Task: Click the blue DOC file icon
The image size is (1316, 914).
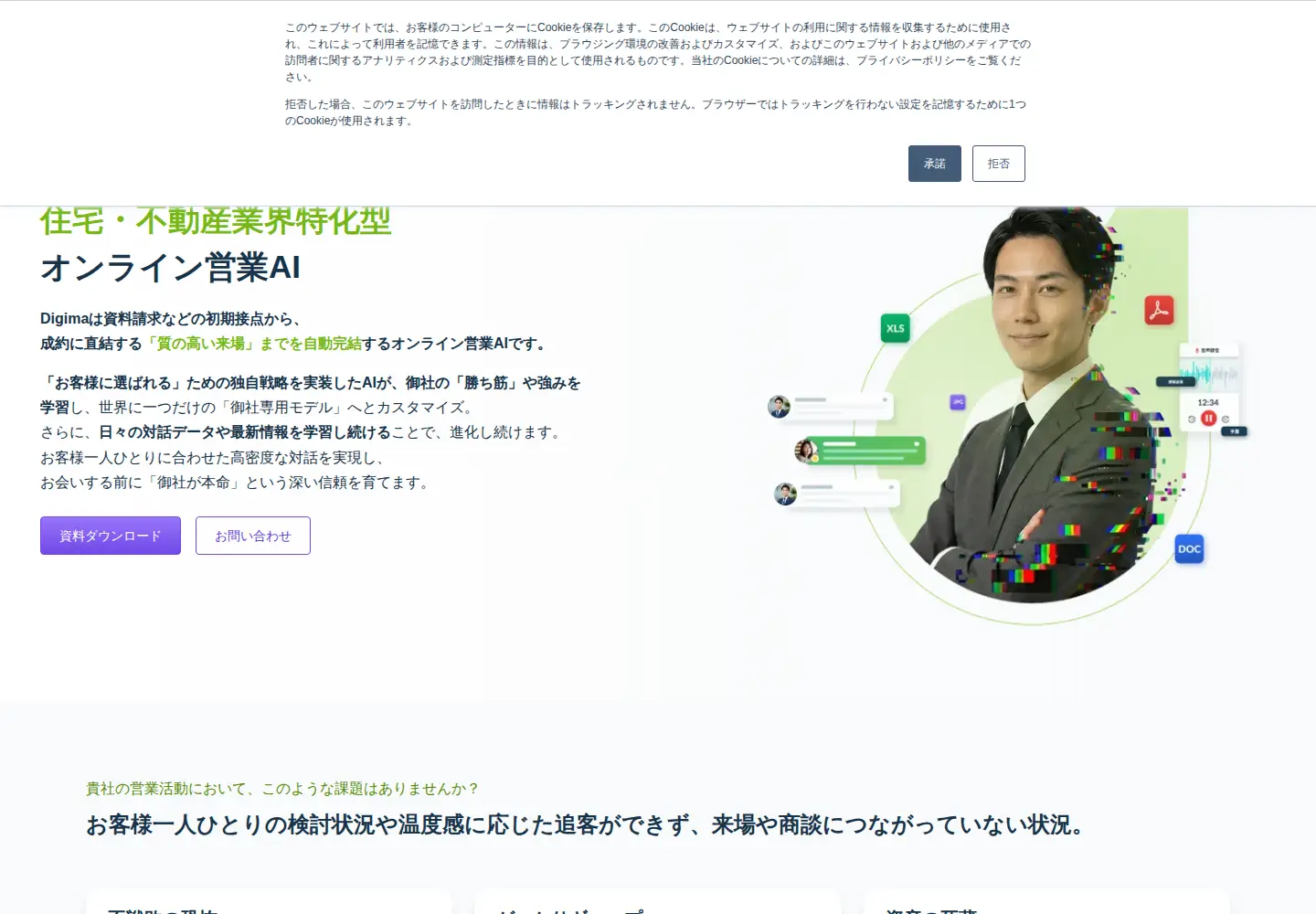Action: coord(1189,548)
